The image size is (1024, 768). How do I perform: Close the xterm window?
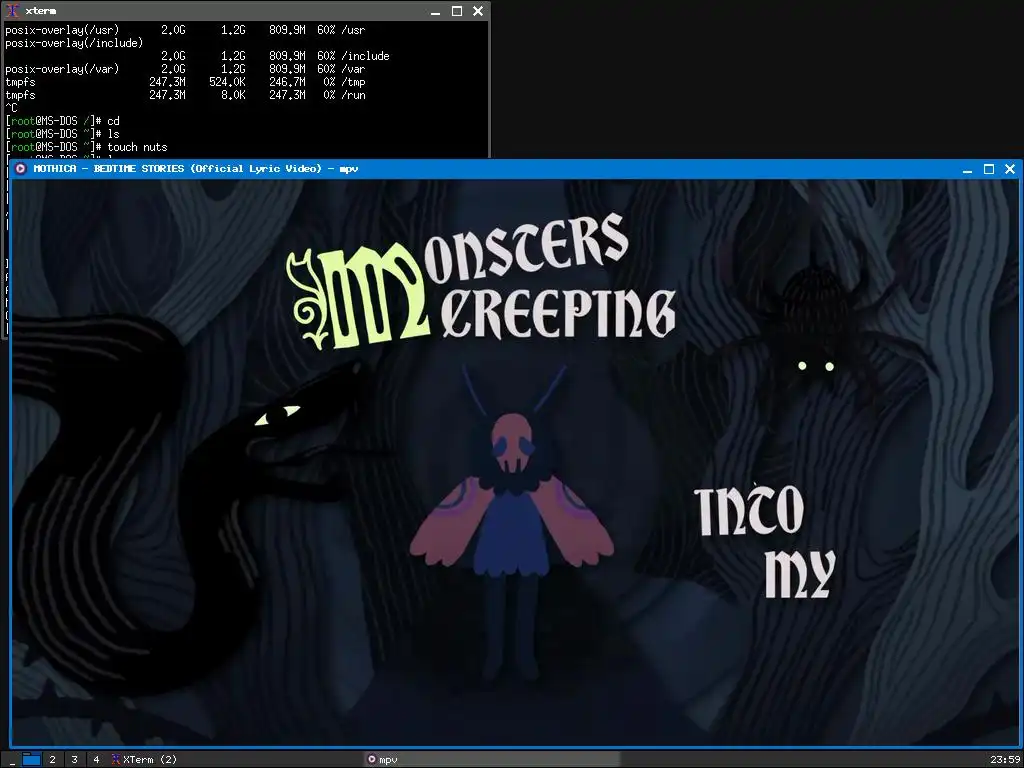coord(478,11)
